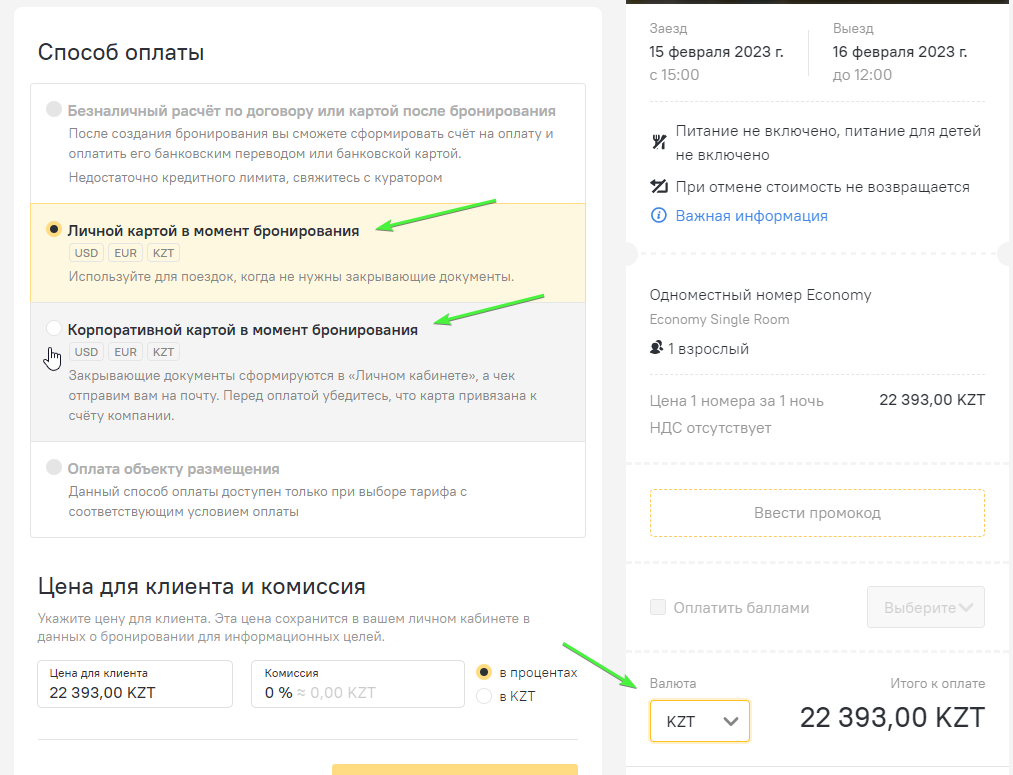Tick the 'Оплатить баллами' checkbox
The height and width of the screenshot is (775, 1013).
click(658, 607)
